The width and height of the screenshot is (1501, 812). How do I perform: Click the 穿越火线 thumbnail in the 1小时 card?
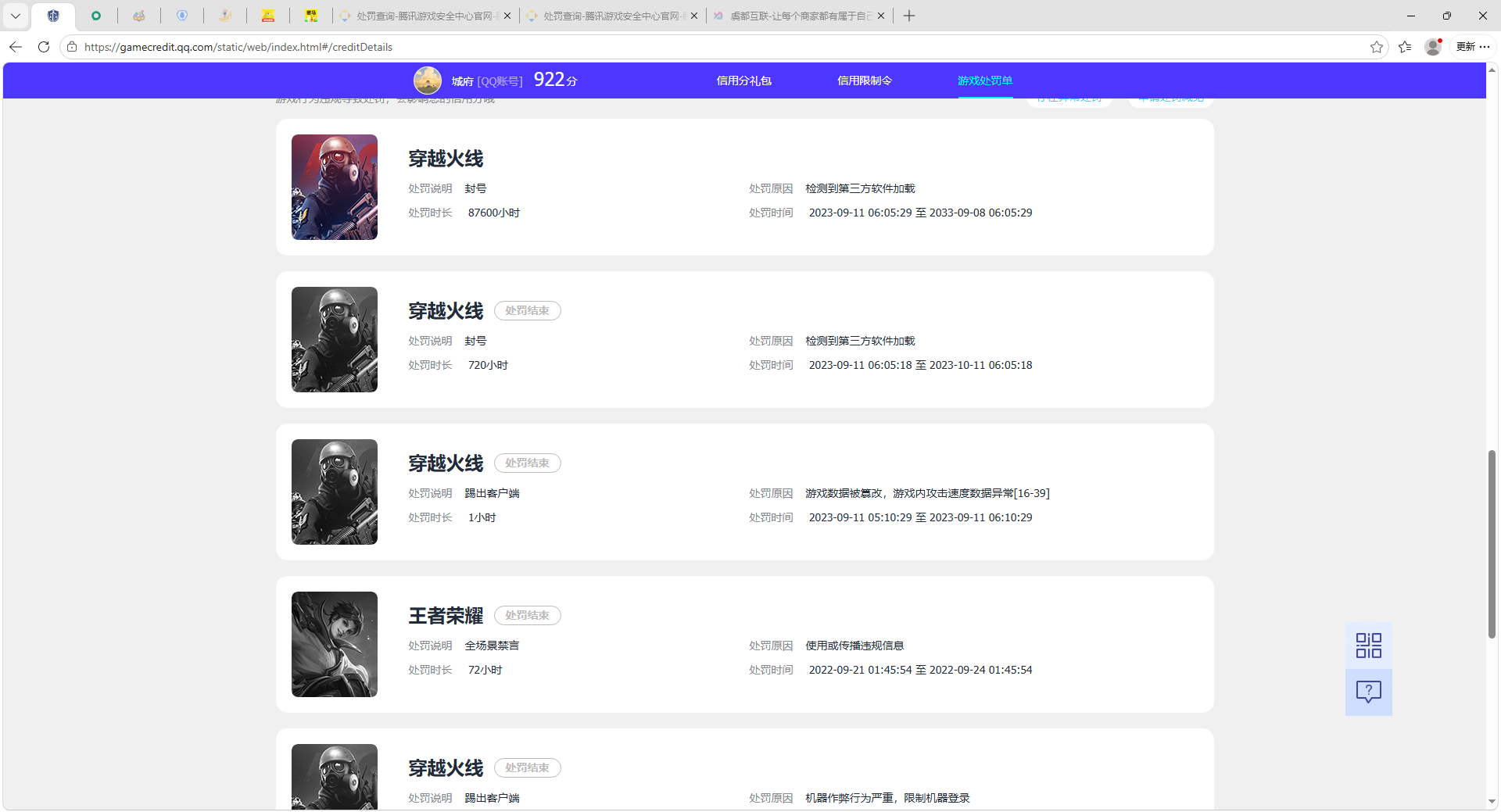coord(335,492)
